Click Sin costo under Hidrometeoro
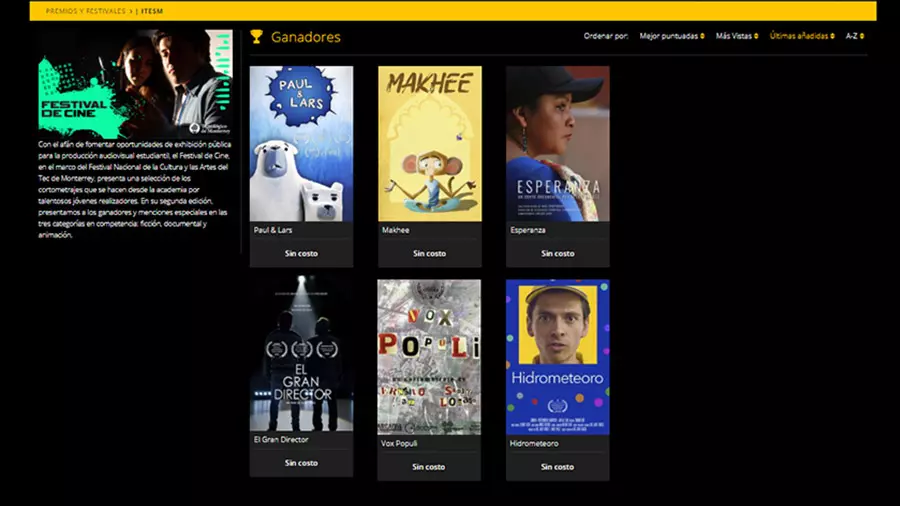The width and height of the screenshot is (900, 506). click(557, 466)
